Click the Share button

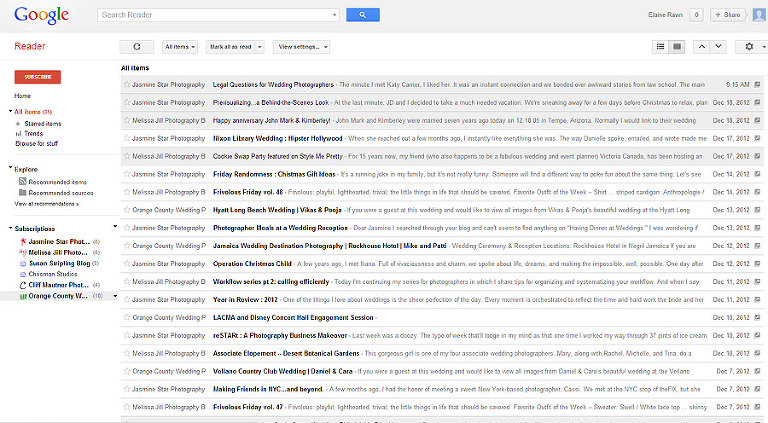[x=728, y=15]
